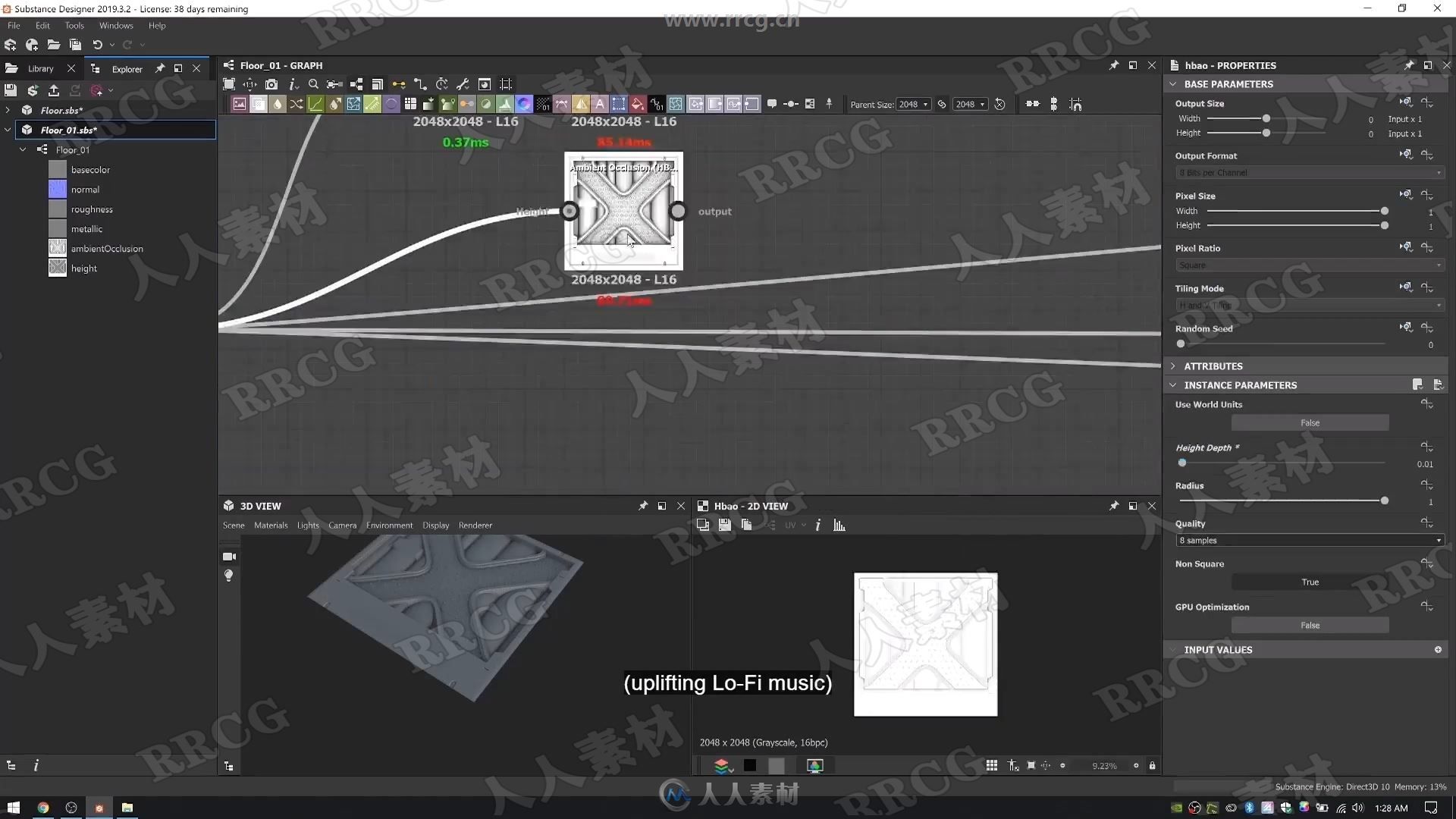
Task: Click the save icon in Explorer toolbar
Action: tap(10, 90)
